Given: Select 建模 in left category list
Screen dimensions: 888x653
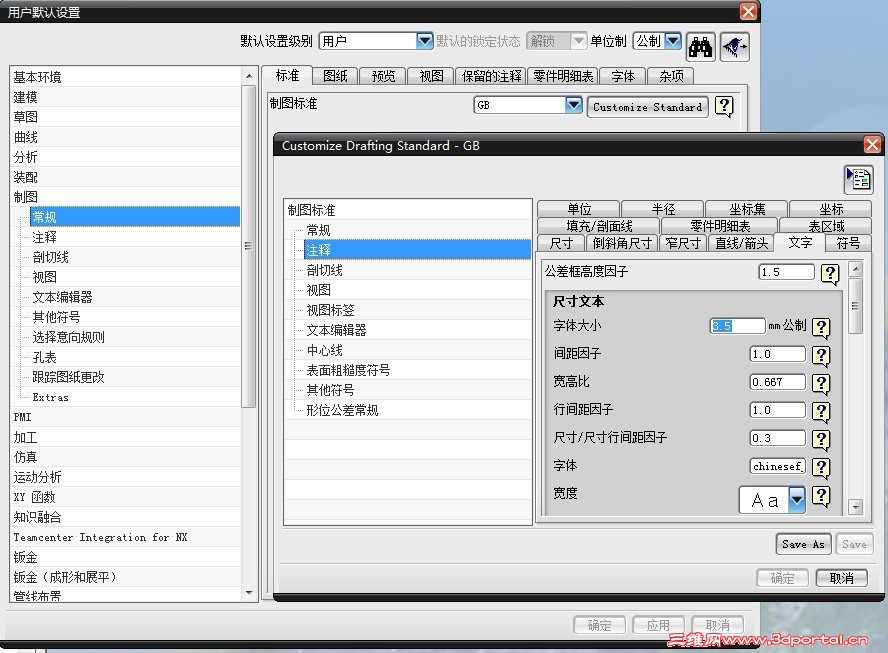Looking at the screenshot, I should [x=126, y=97].
